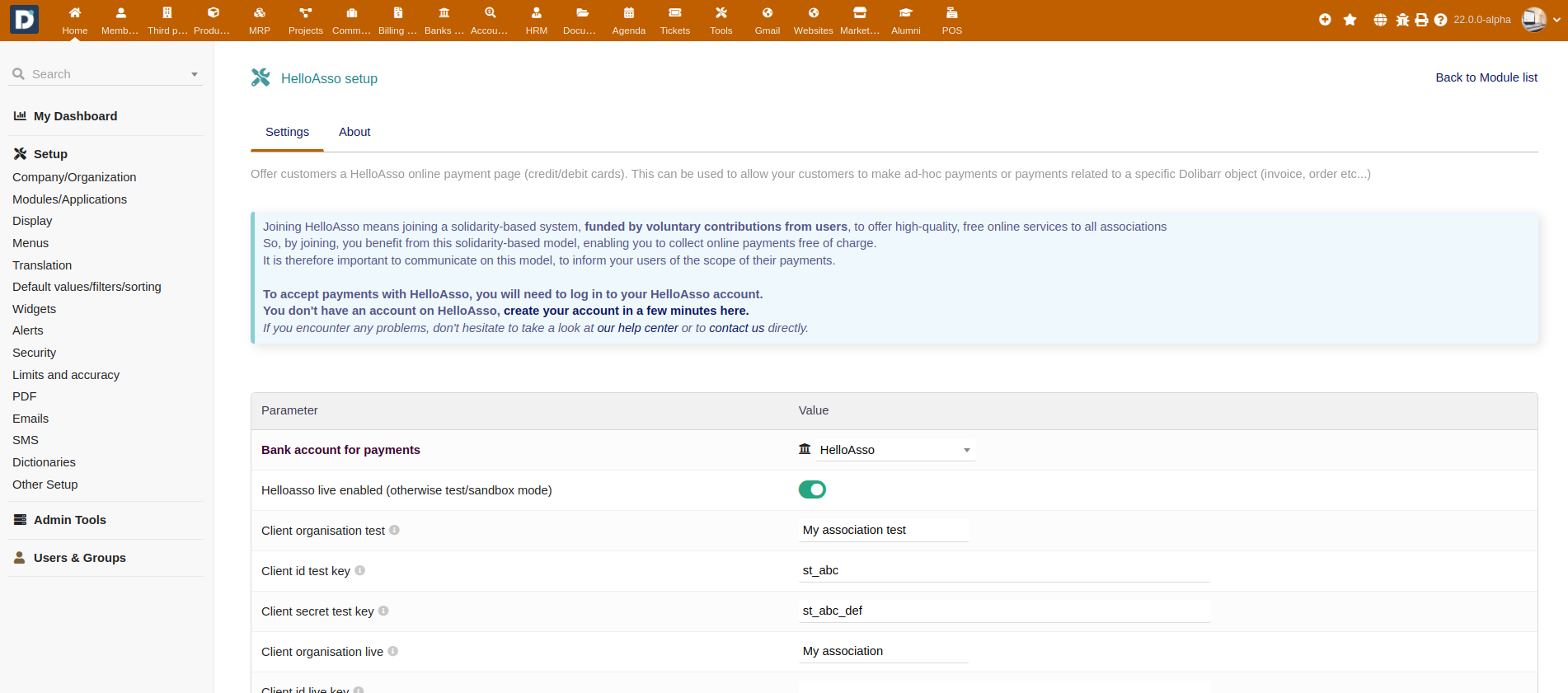The image size is (1568, 693).
Task: Expand the user profile menu arrow
Action: point(1556,20)
